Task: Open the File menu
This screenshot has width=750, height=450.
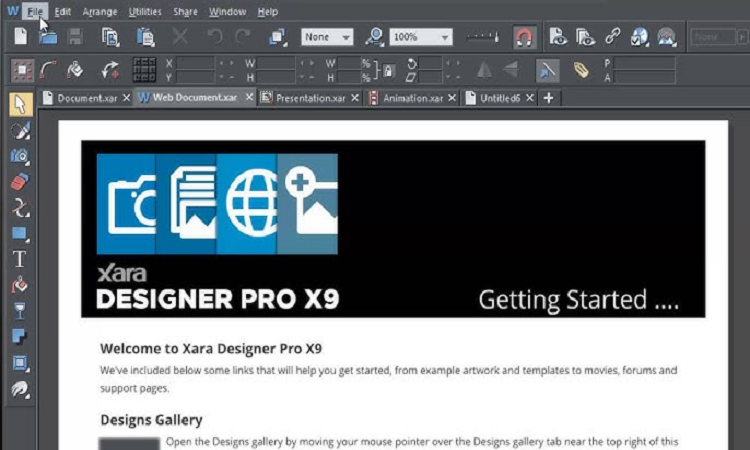Action: (x=36, y=12)
